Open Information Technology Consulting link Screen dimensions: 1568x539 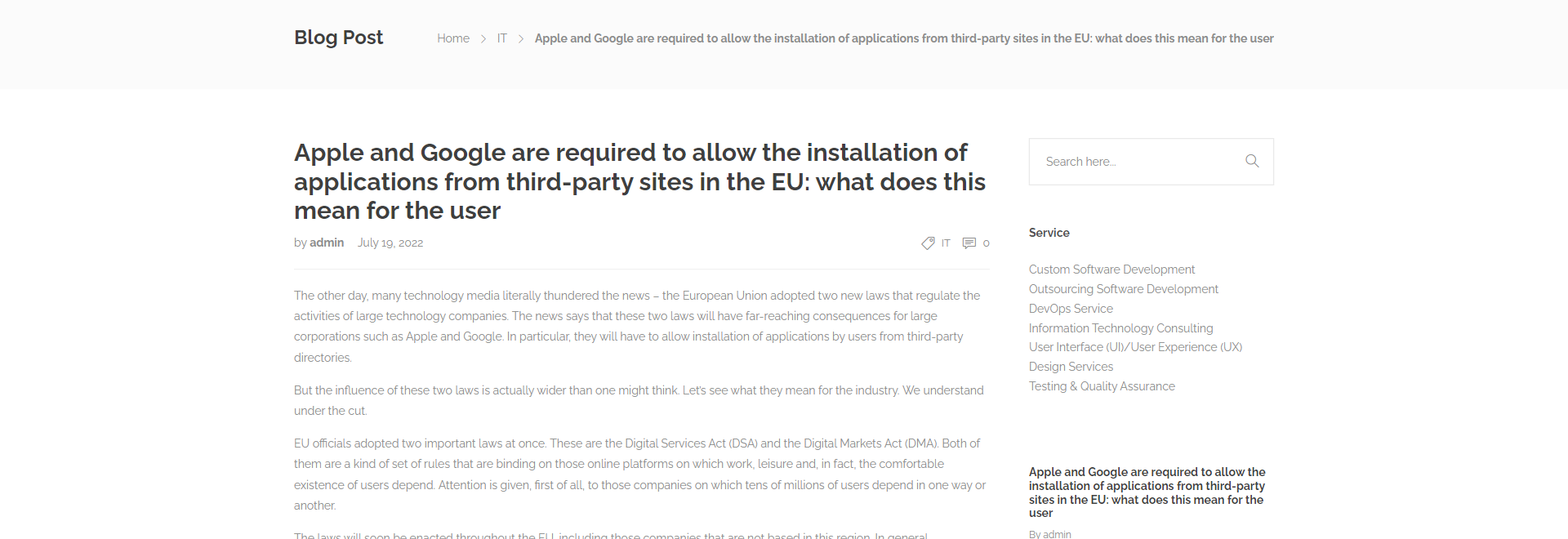click(x=1121, y=328)
